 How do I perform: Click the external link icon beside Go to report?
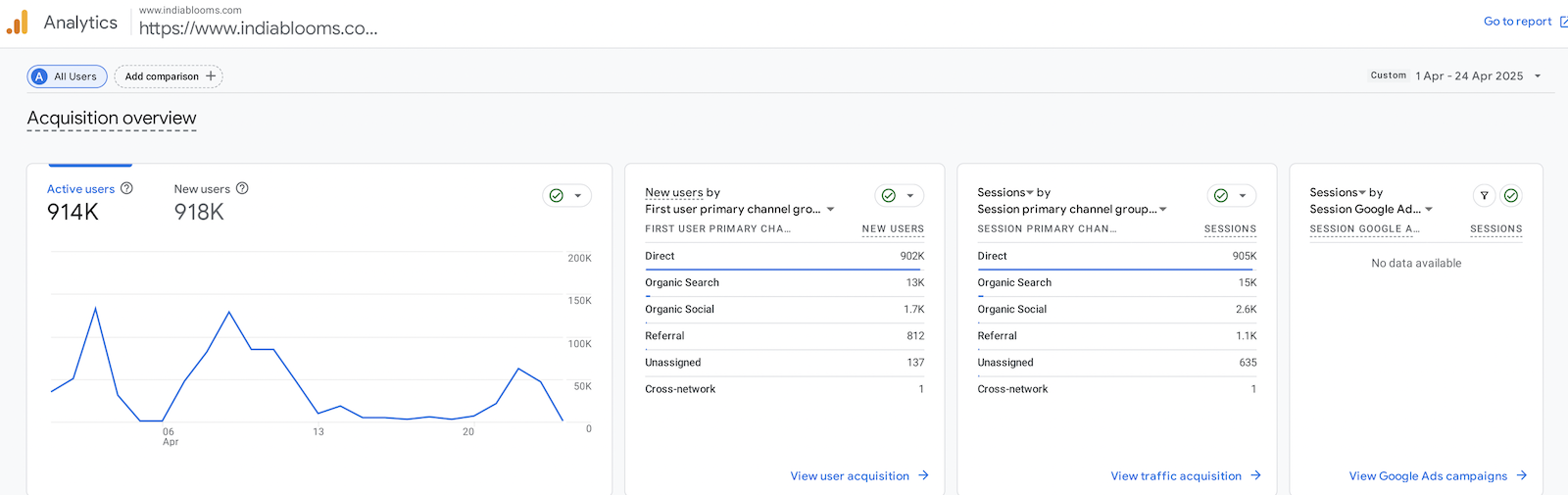[x=1563, y=22]
